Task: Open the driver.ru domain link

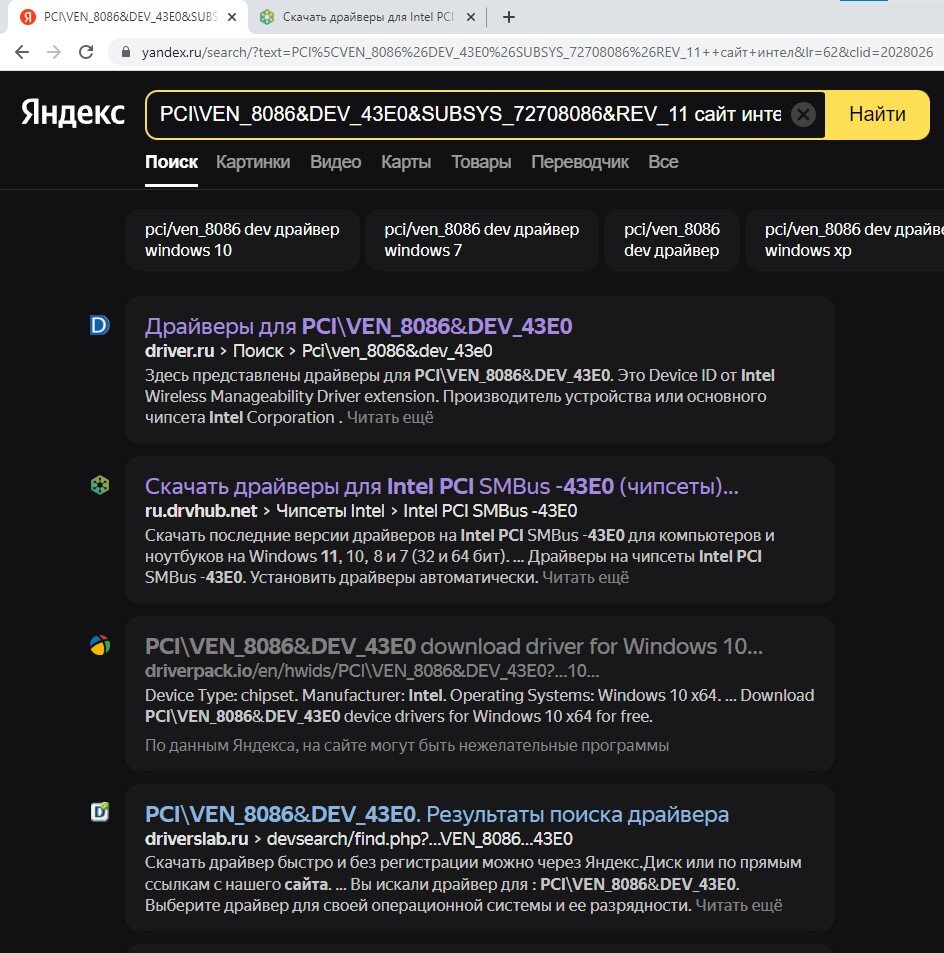Action: [x=179, y=351]
